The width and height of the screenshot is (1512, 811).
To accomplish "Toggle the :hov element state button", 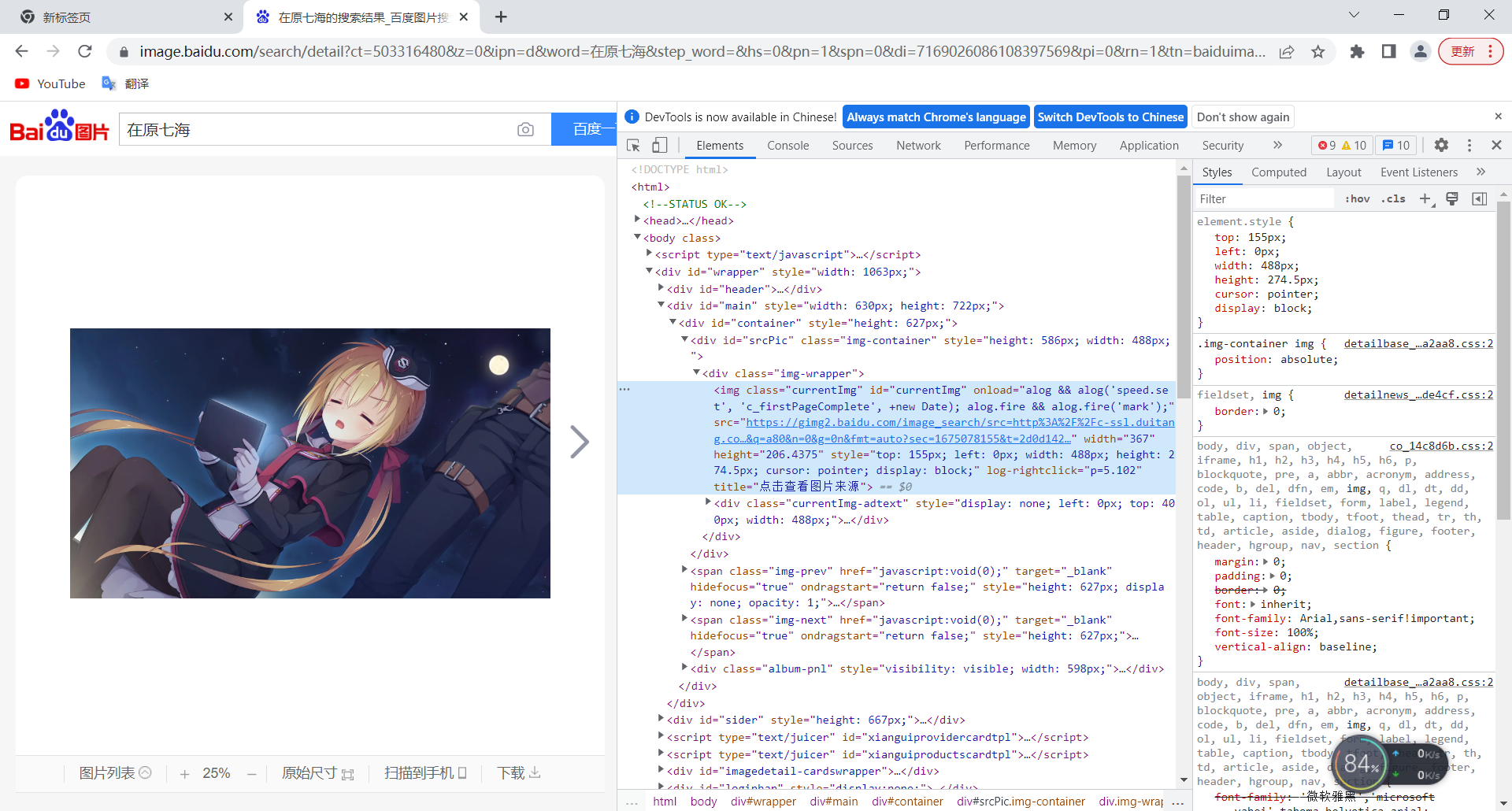I will coord(1357,199).
